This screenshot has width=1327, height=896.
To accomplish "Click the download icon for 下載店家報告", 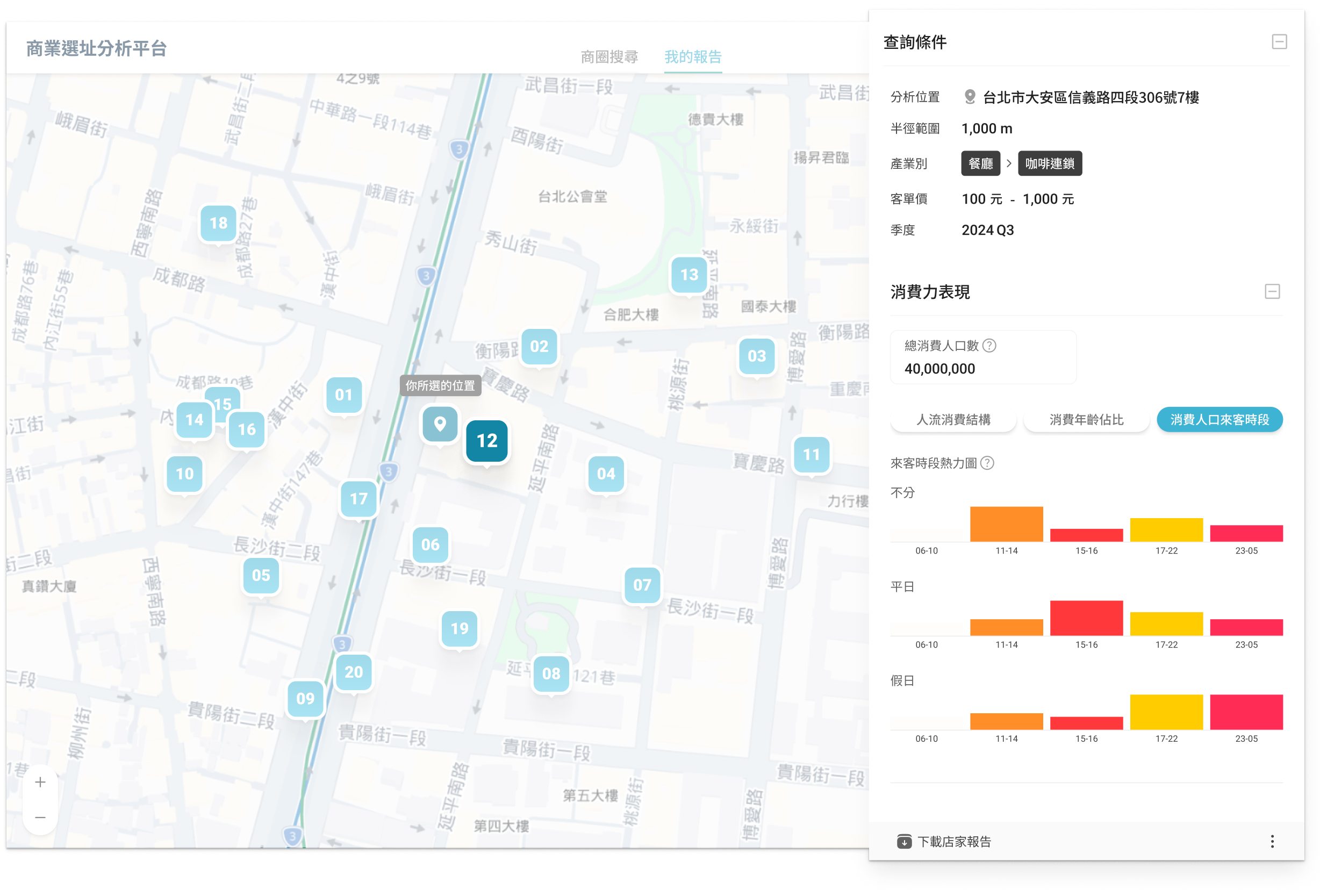I will click(x=904, y=842).
